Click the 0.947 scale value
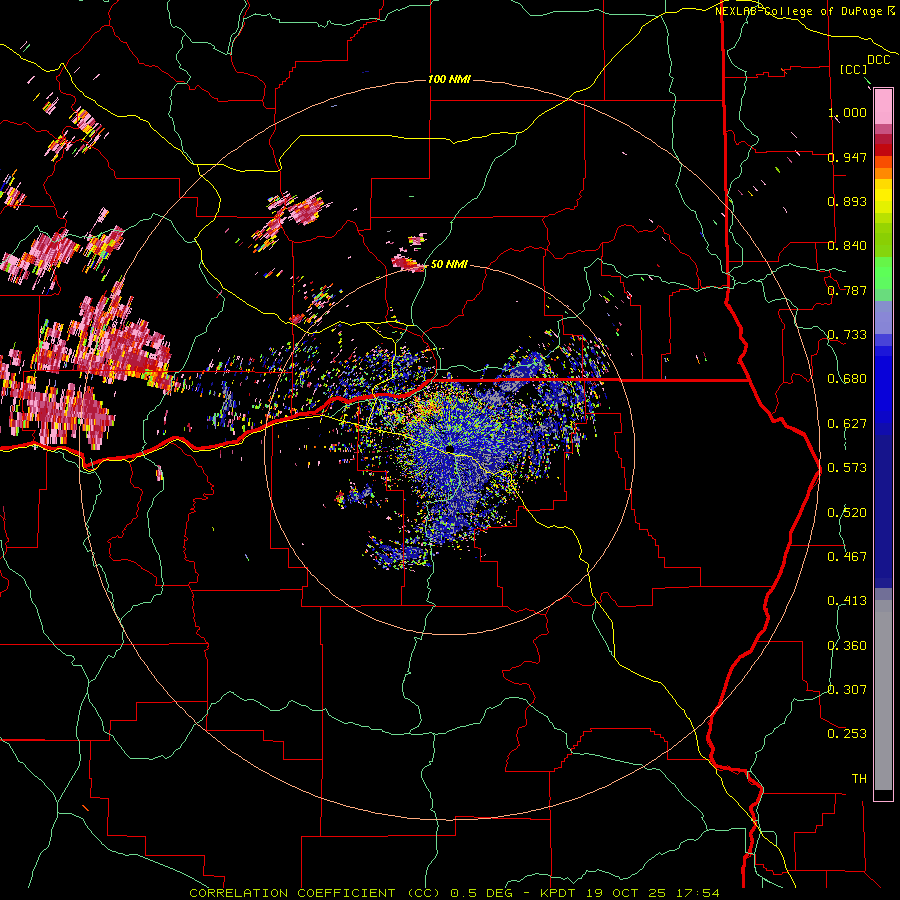 click(x=847, y=157)
